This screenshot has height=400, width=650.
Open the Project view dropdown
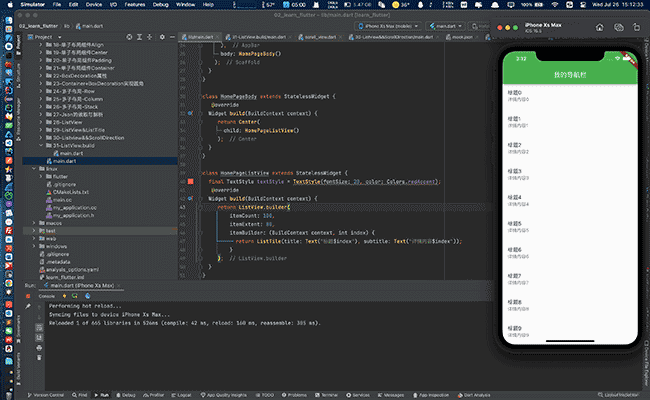tap(44, 37)
